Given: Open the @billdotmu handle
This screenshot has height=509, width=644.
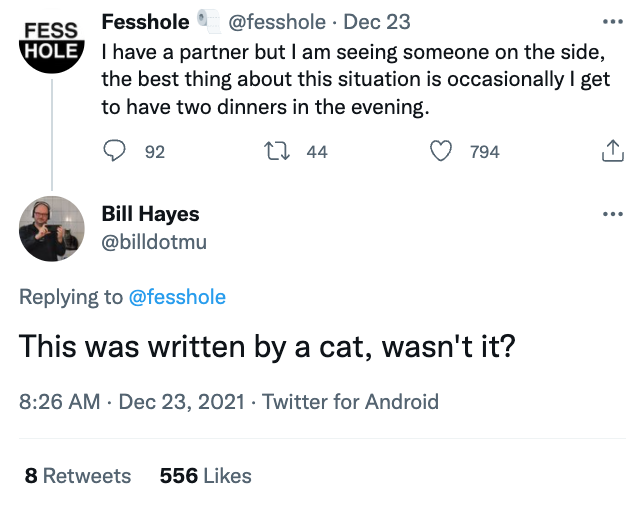Looking at the screenshot, I should (x=154, y=241).
